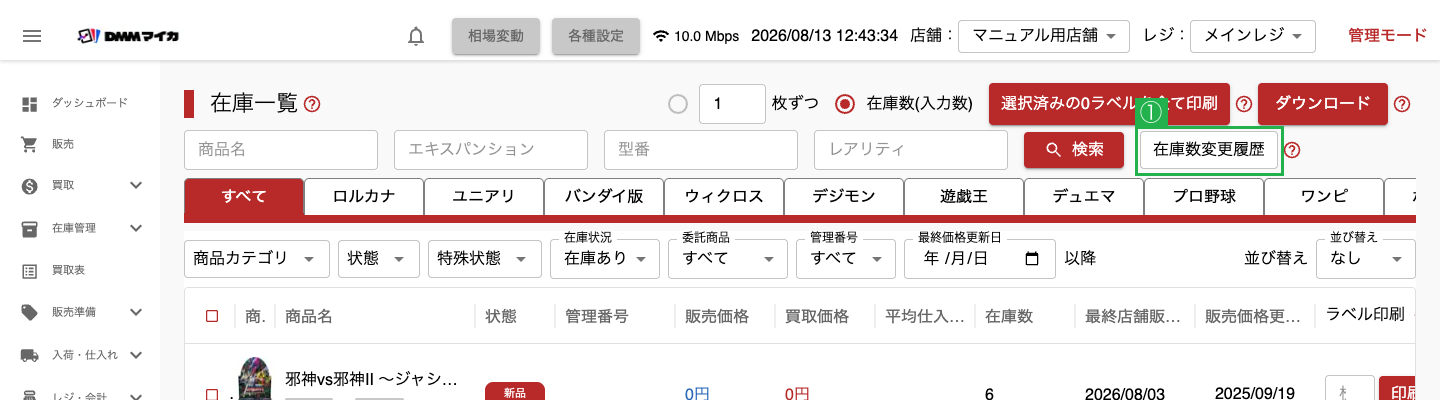Open 販売 via the cart icon
This screenshot has width=1440, height=400.
[30, 144]
